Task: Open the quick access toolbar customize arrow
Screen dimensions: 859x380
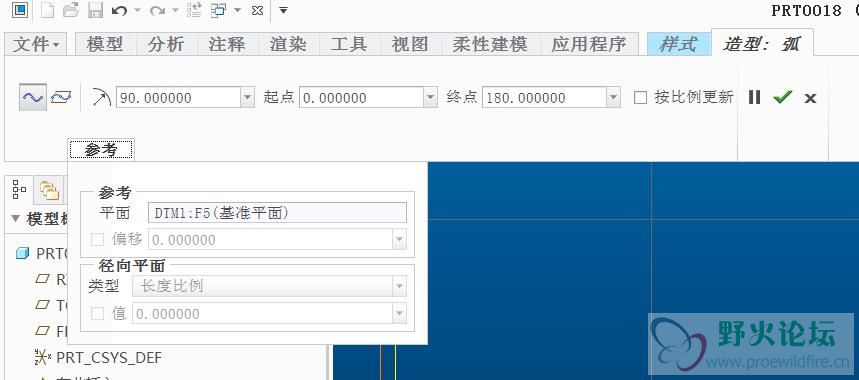Action: coord(283,10)
